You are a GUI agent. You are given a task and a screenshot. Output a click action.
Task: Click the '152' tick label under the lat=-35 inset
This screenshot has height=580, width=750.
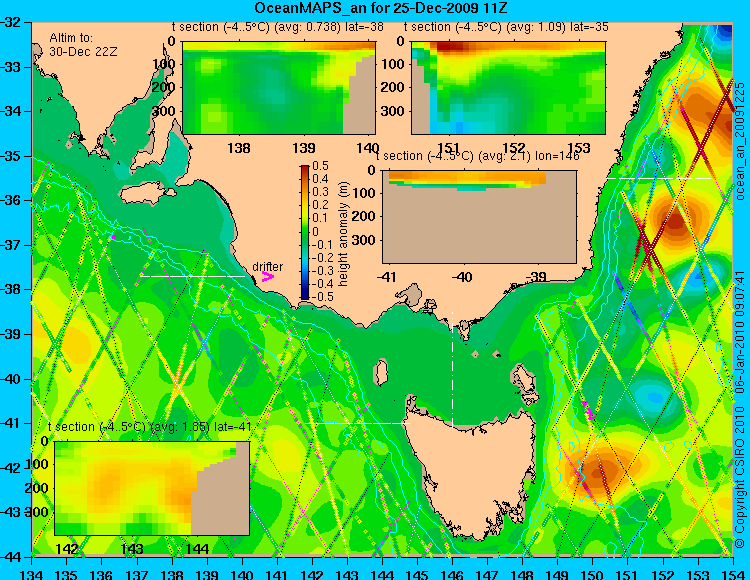[514, 148]
